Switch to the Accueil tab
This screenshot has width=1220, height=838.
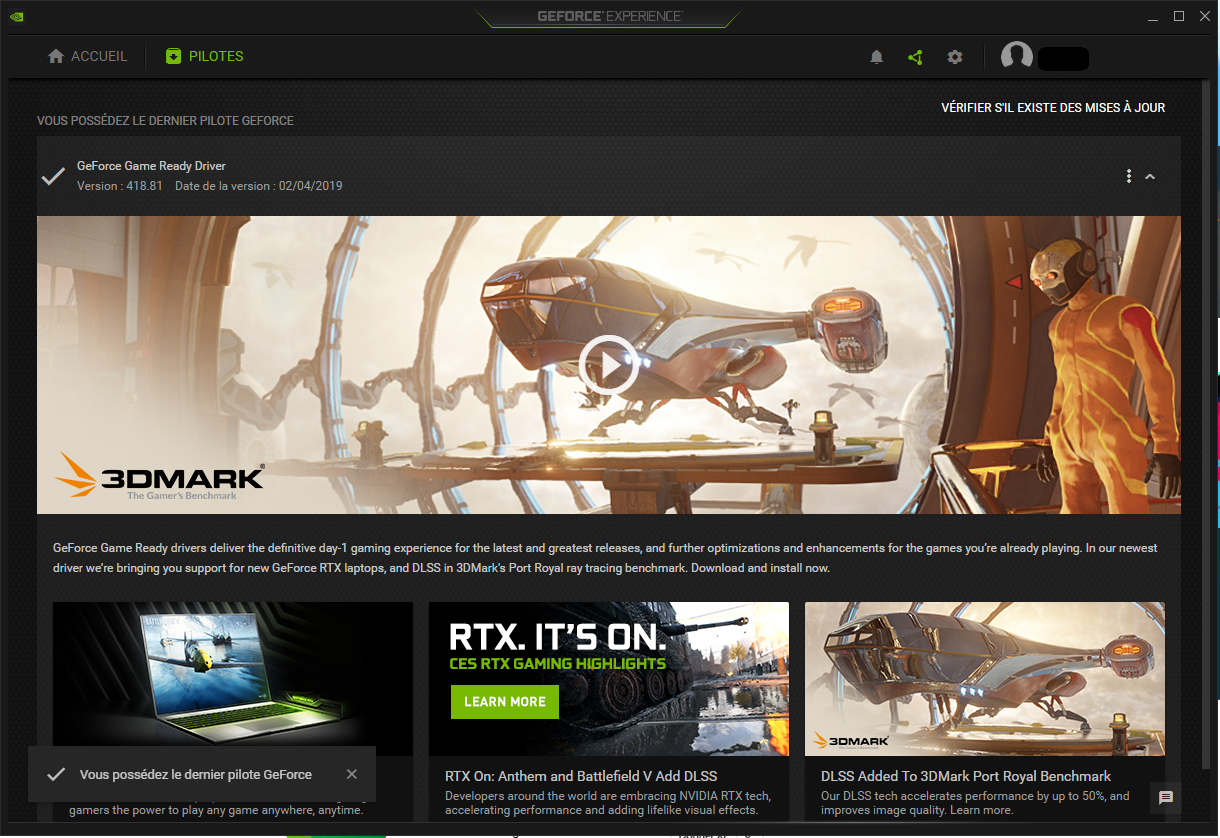click(x=88, y=57)
